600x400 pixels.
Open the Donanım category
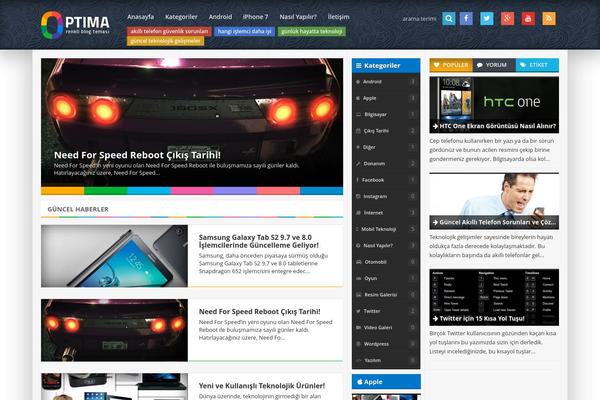(386, 163)
